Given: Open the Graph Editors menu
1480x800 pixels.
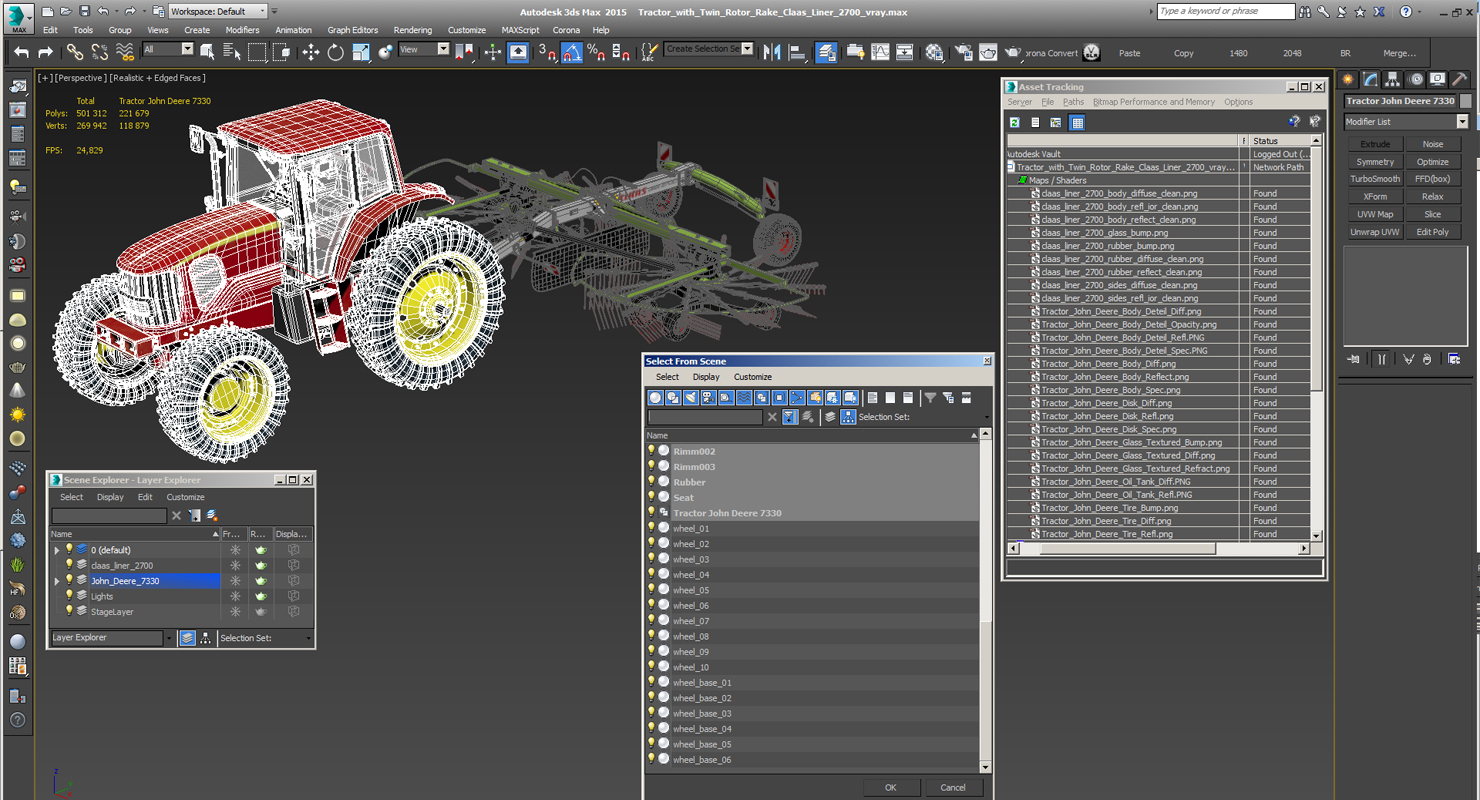Looking at the screenshot, I should pos(352,30).
